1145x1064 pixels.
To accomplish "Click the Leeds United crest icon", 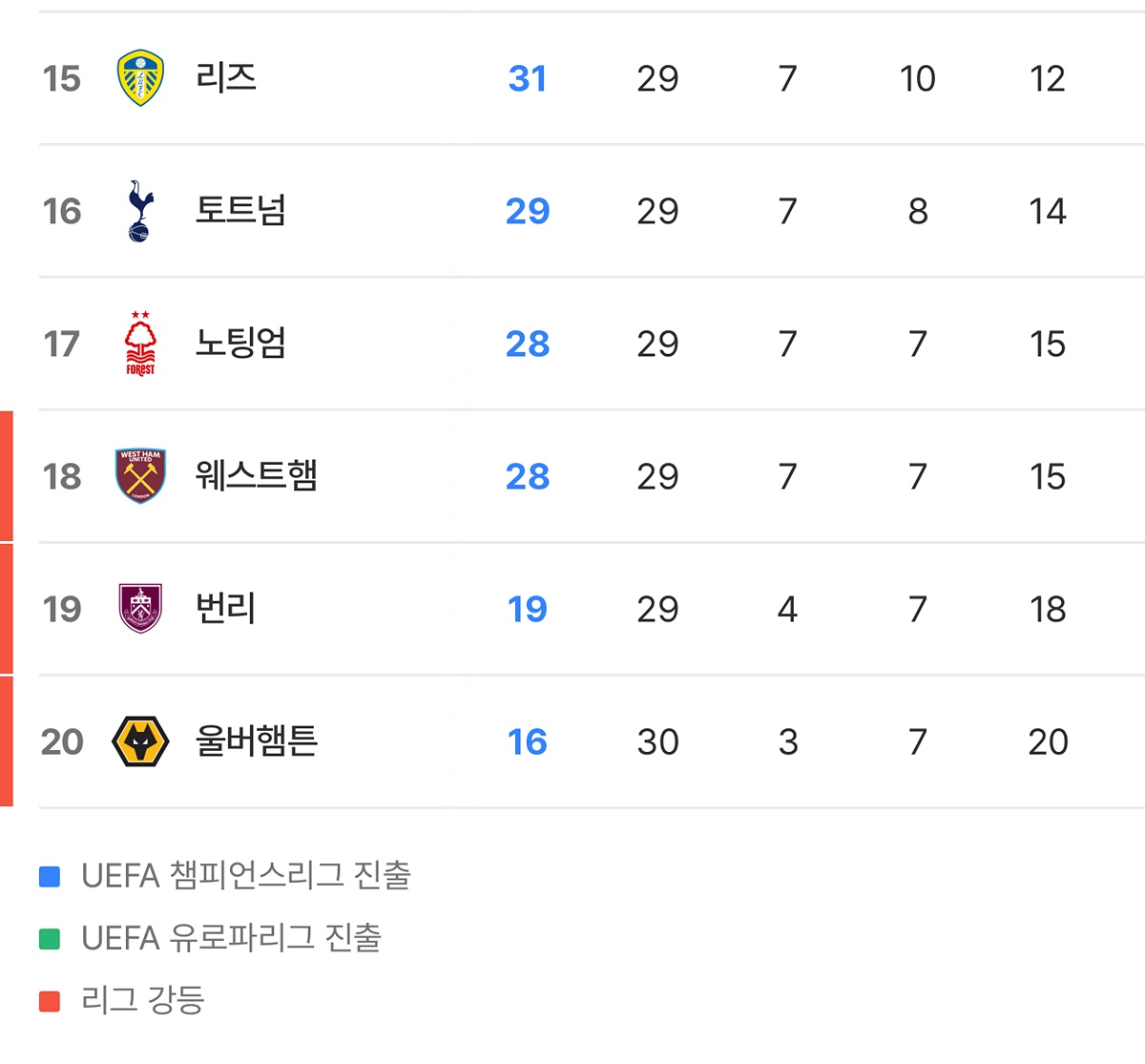I will coord(140,78).
